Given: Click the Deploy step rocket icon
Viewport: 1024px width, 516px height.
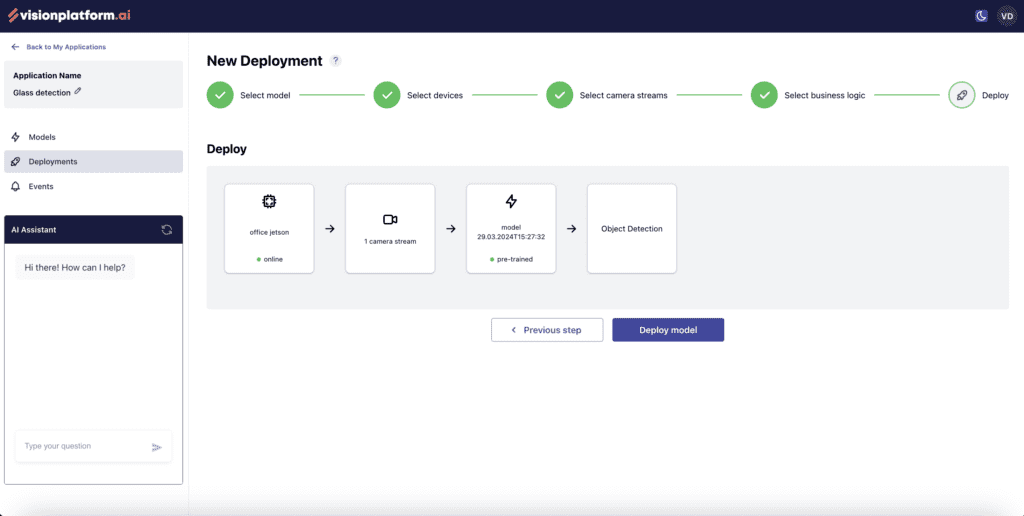Looking at the screenshot, I should pyautogui.click(x=961, y=95).
